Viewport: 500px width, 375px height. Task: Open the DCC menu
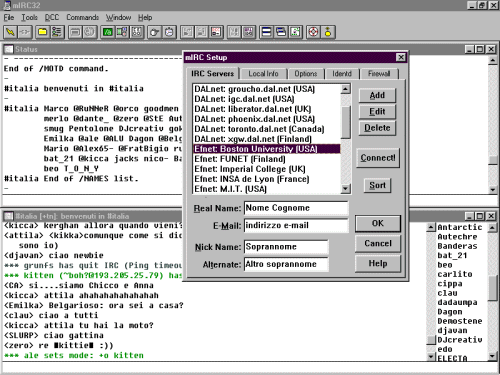[x=52, y=17]
